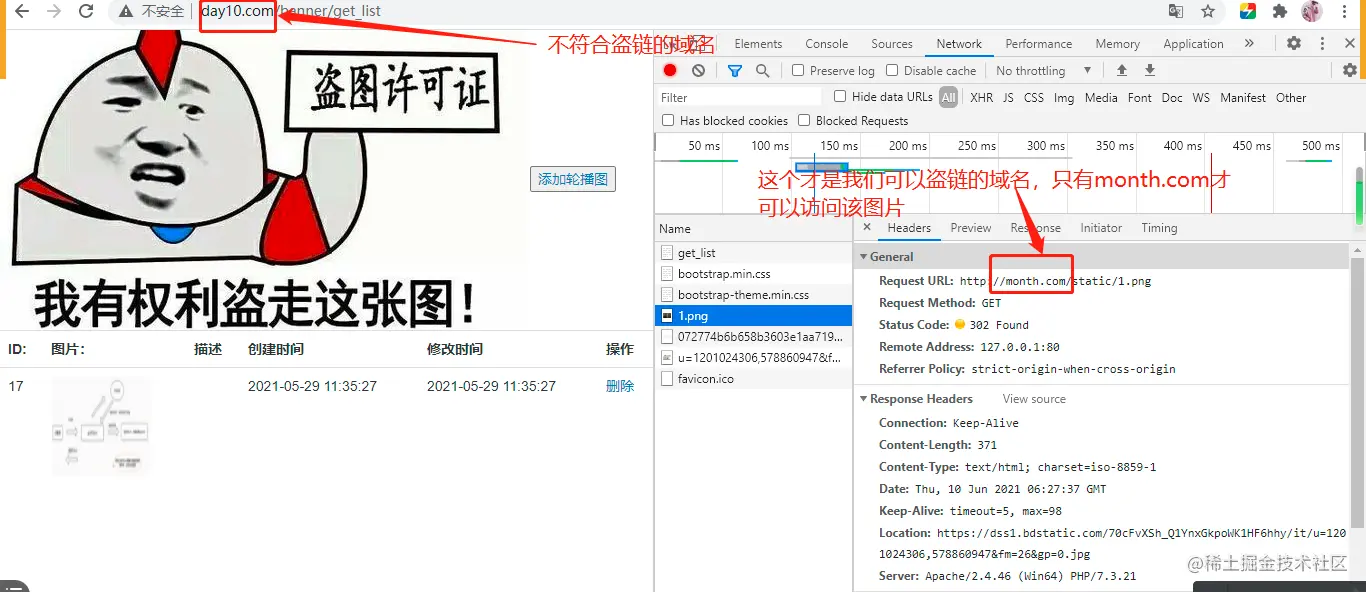Select bootstrap-theme.min.css request in list
Screen dimensions: 1366x592
(754, 295)
